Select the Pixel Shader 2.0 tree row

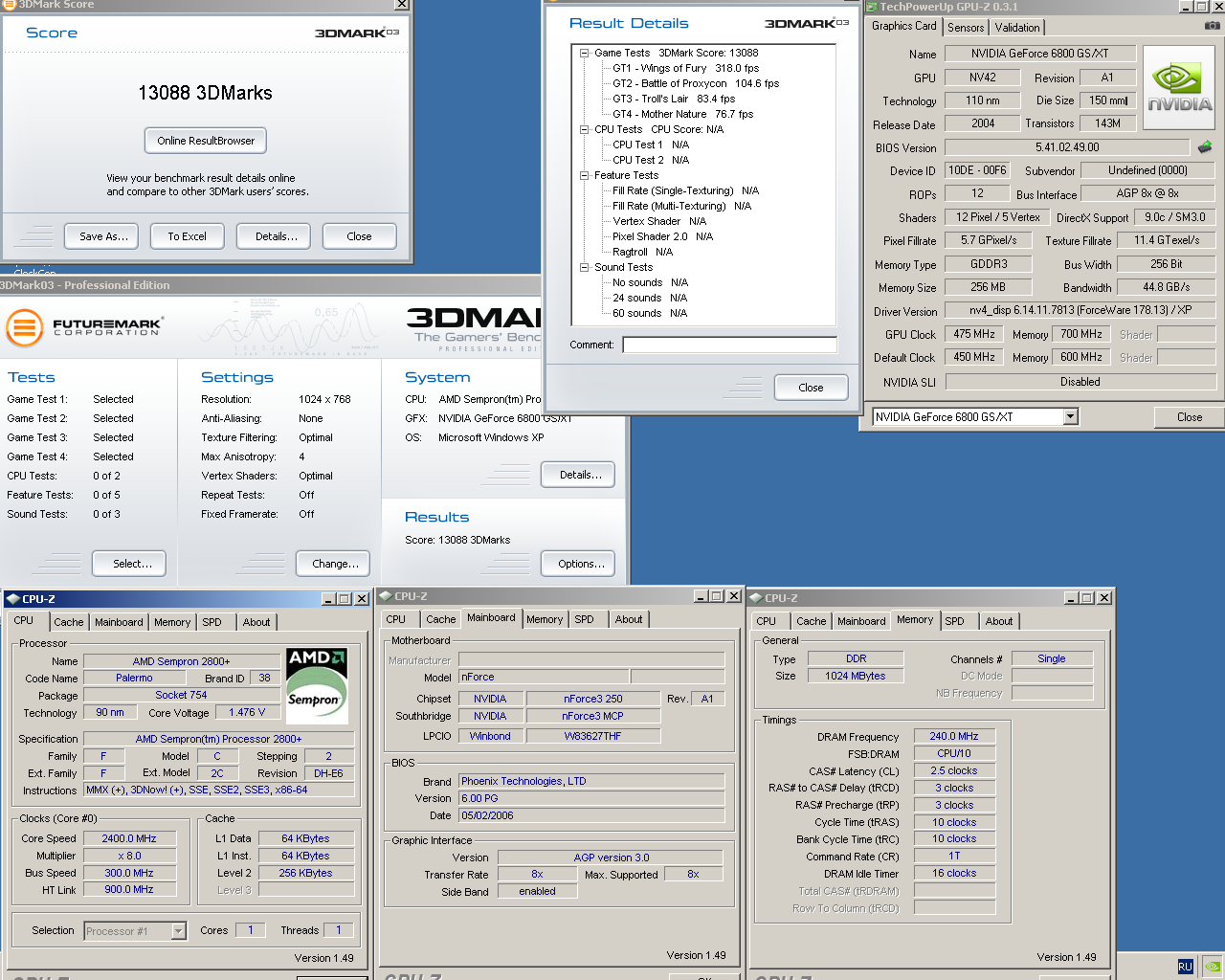click(662, 236)
